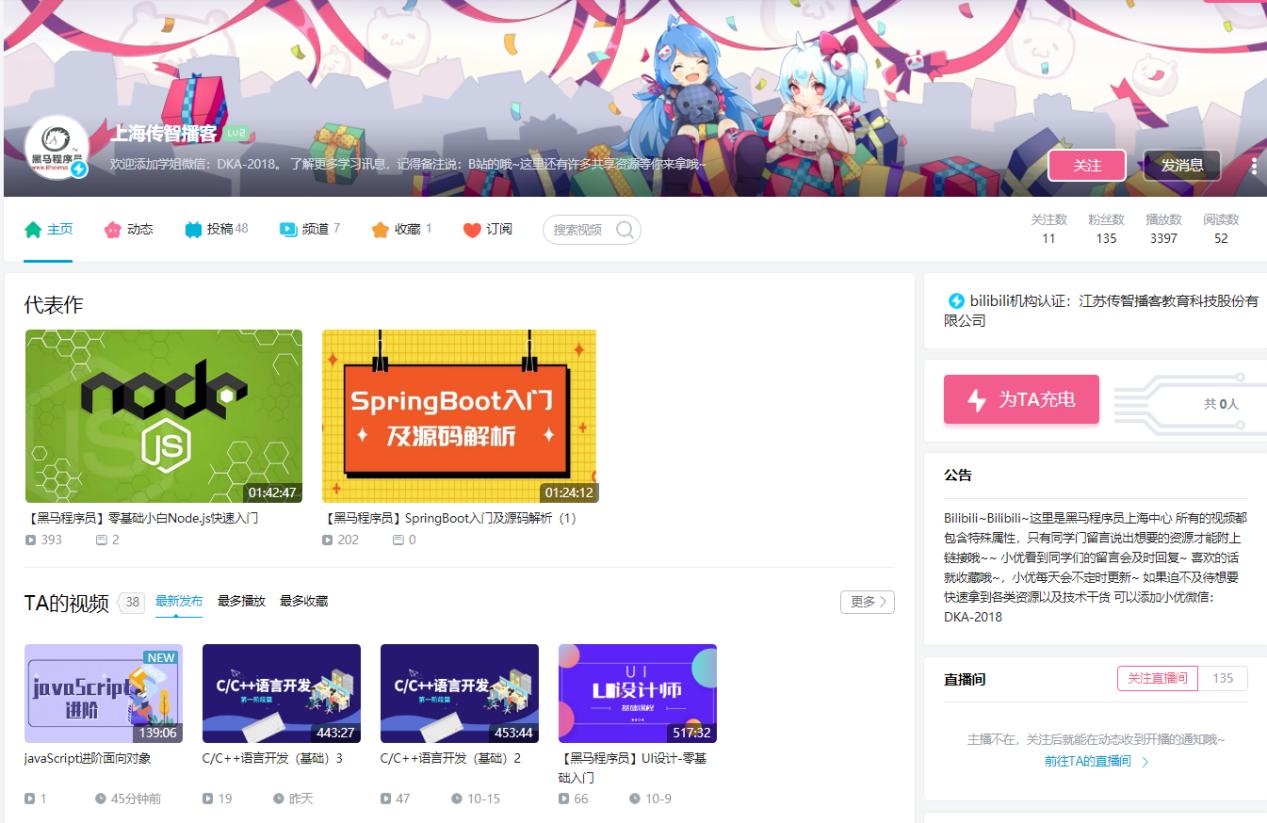This screenshot has width=1267, height=823.
Task: Click play count icon showing 202
Action: [328, 540]
